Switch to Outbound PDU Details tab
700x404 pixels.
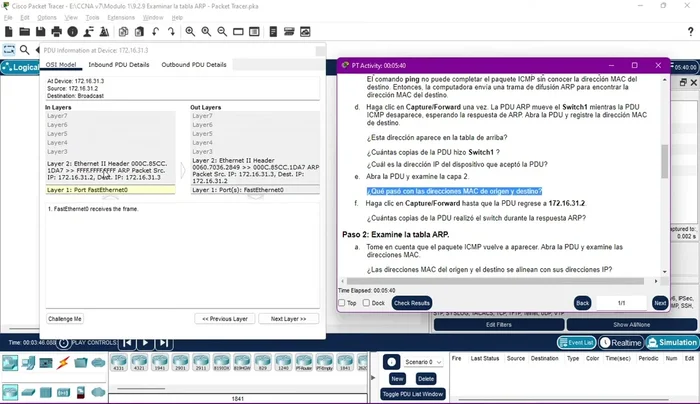(x=194, y=64)
